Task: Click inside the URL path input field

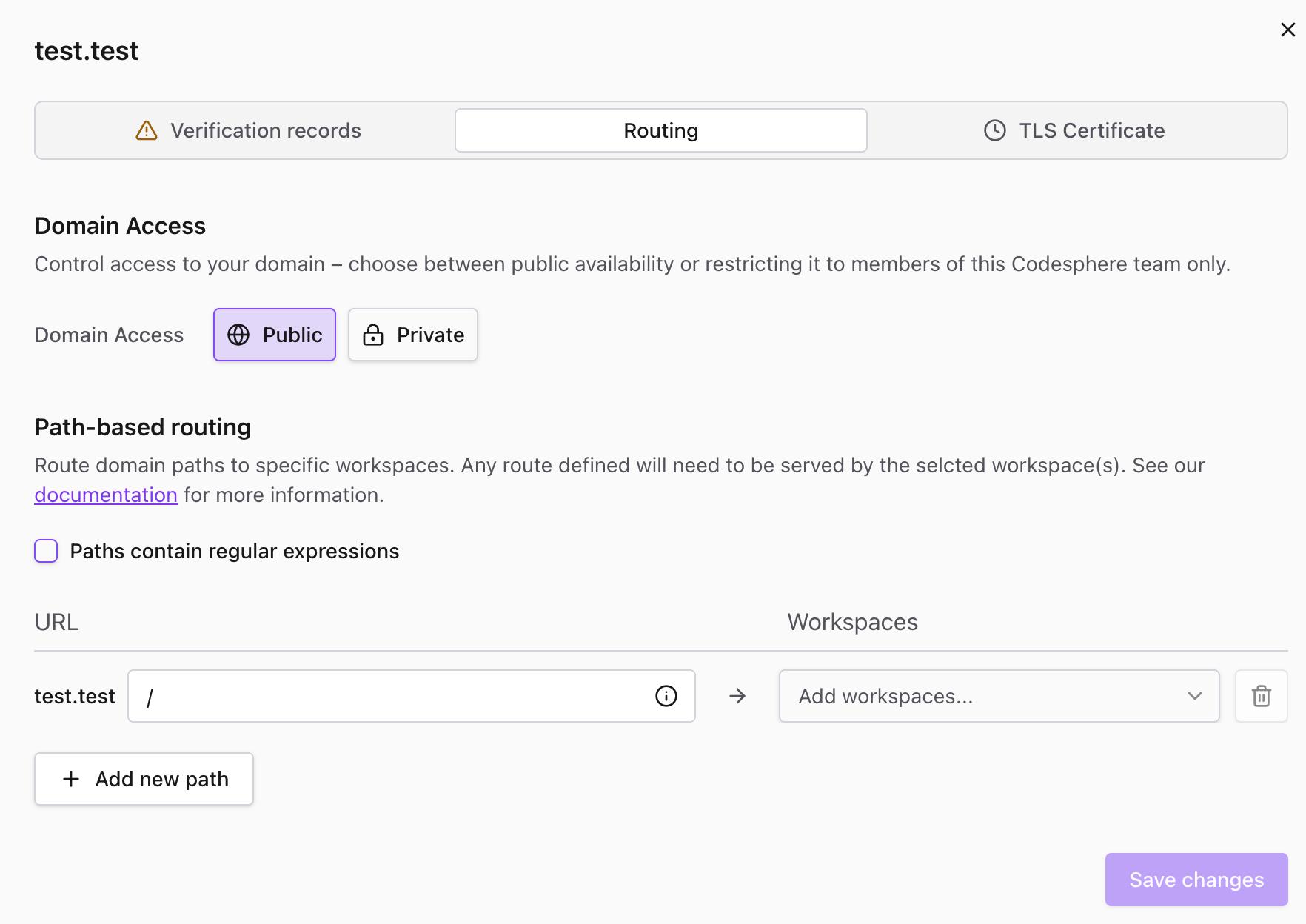Action: click(x=370, y=696)
